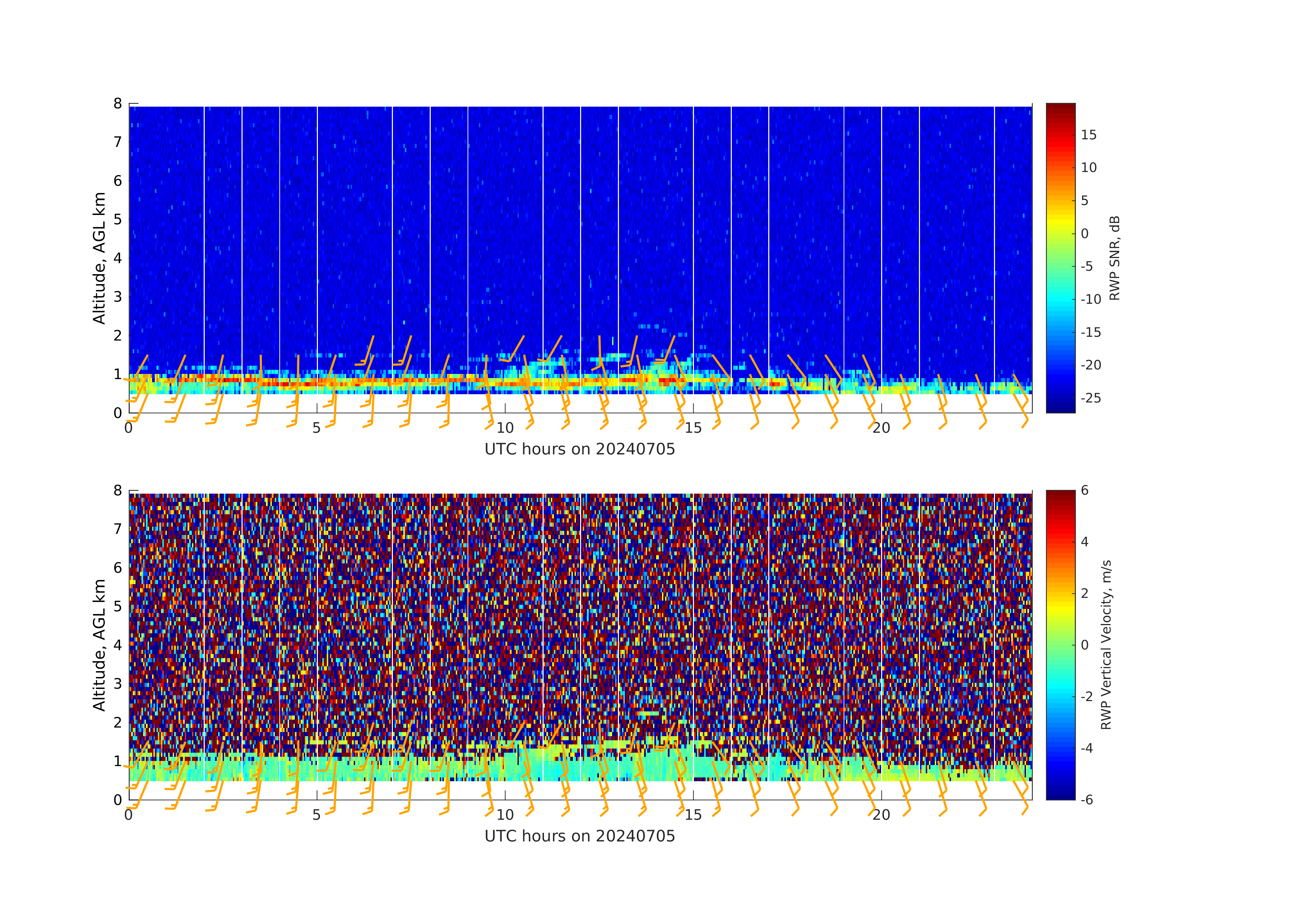The height and width of the screenshot is (903, 1316).
Task: Click altitude tick 8 on top plot
Action: [x=118, y=104]
